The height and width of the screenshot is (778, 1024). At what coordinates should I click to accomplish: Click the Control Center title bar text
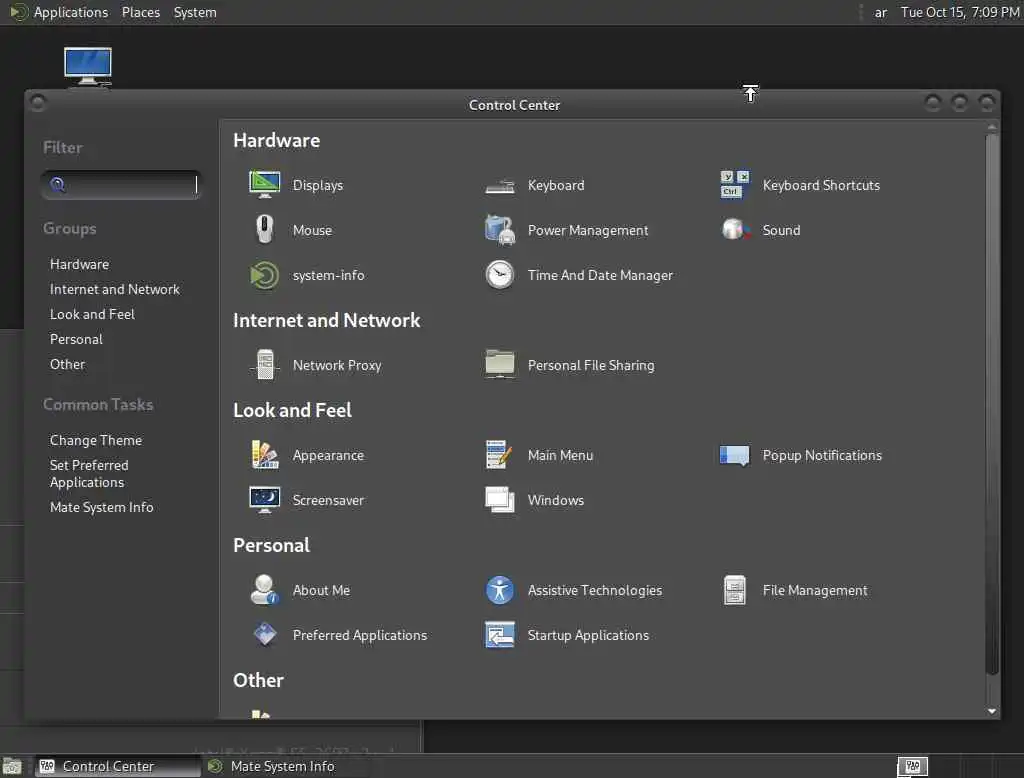tap(515, 105)
